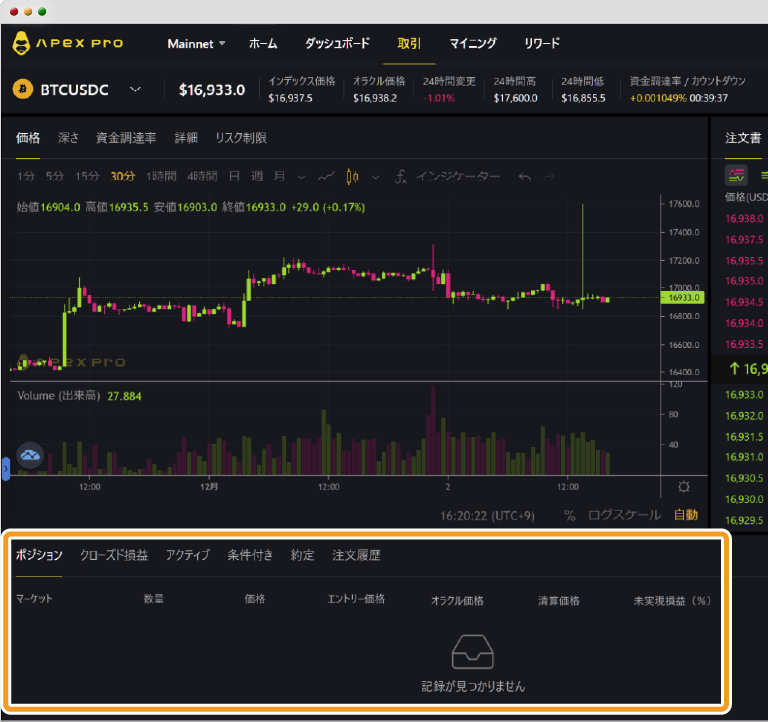Screen dimensions: 768x722
Task: Switch to the 深さ depth tab
Action: click(68, 138)
